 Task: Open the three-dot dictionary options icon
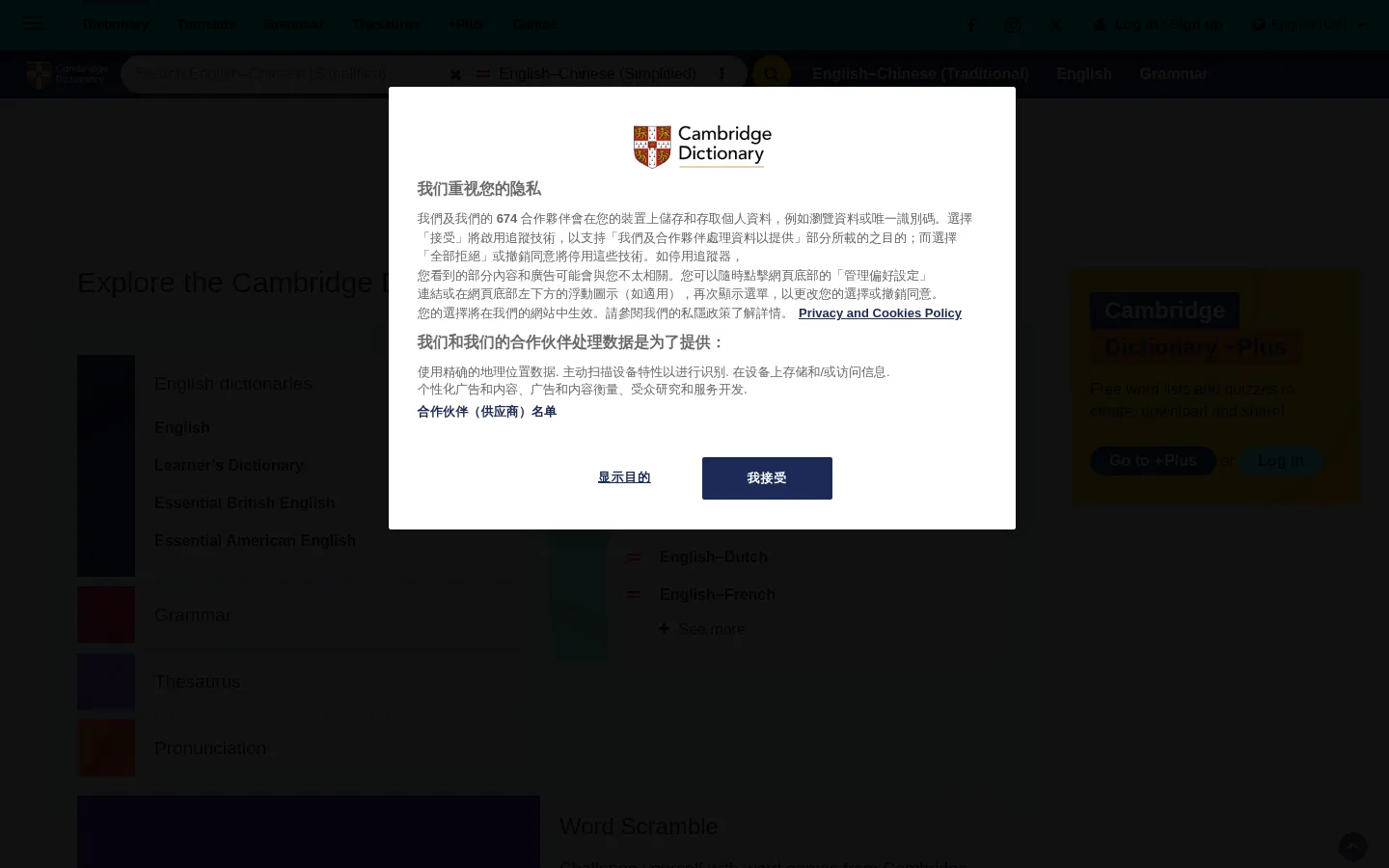coord(722,74)
